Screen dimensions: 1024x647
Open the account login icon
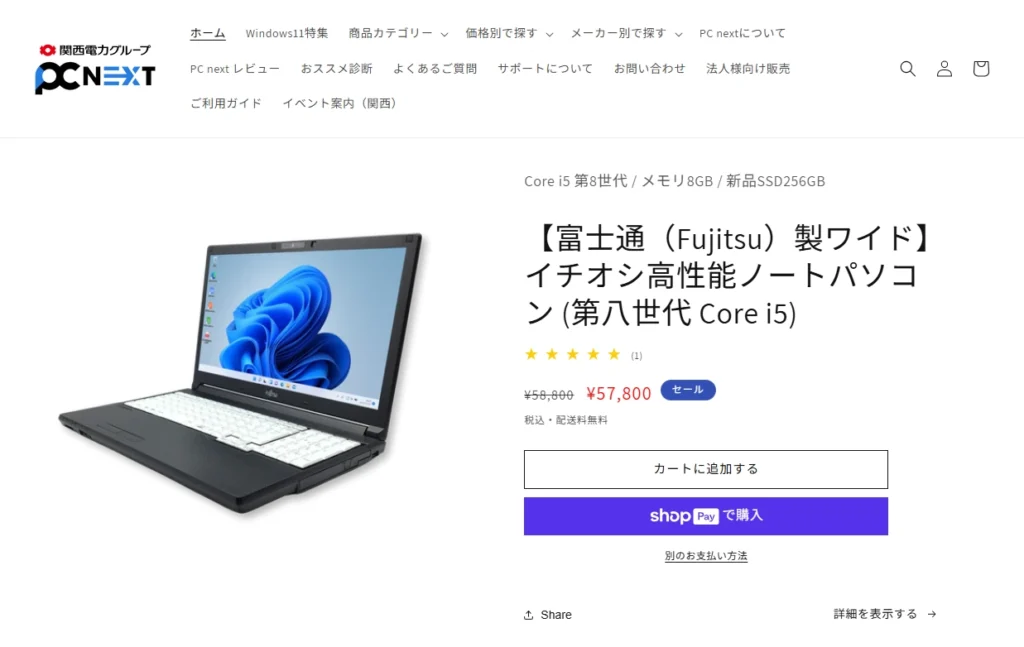(x=944, y=69)
